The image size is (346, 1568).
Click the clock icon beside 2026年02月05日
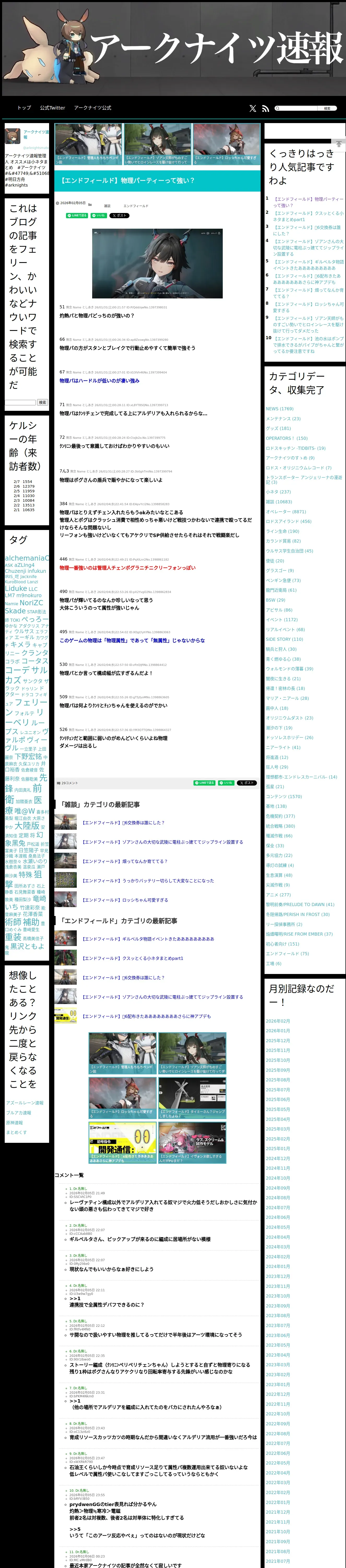coord(57,203)
